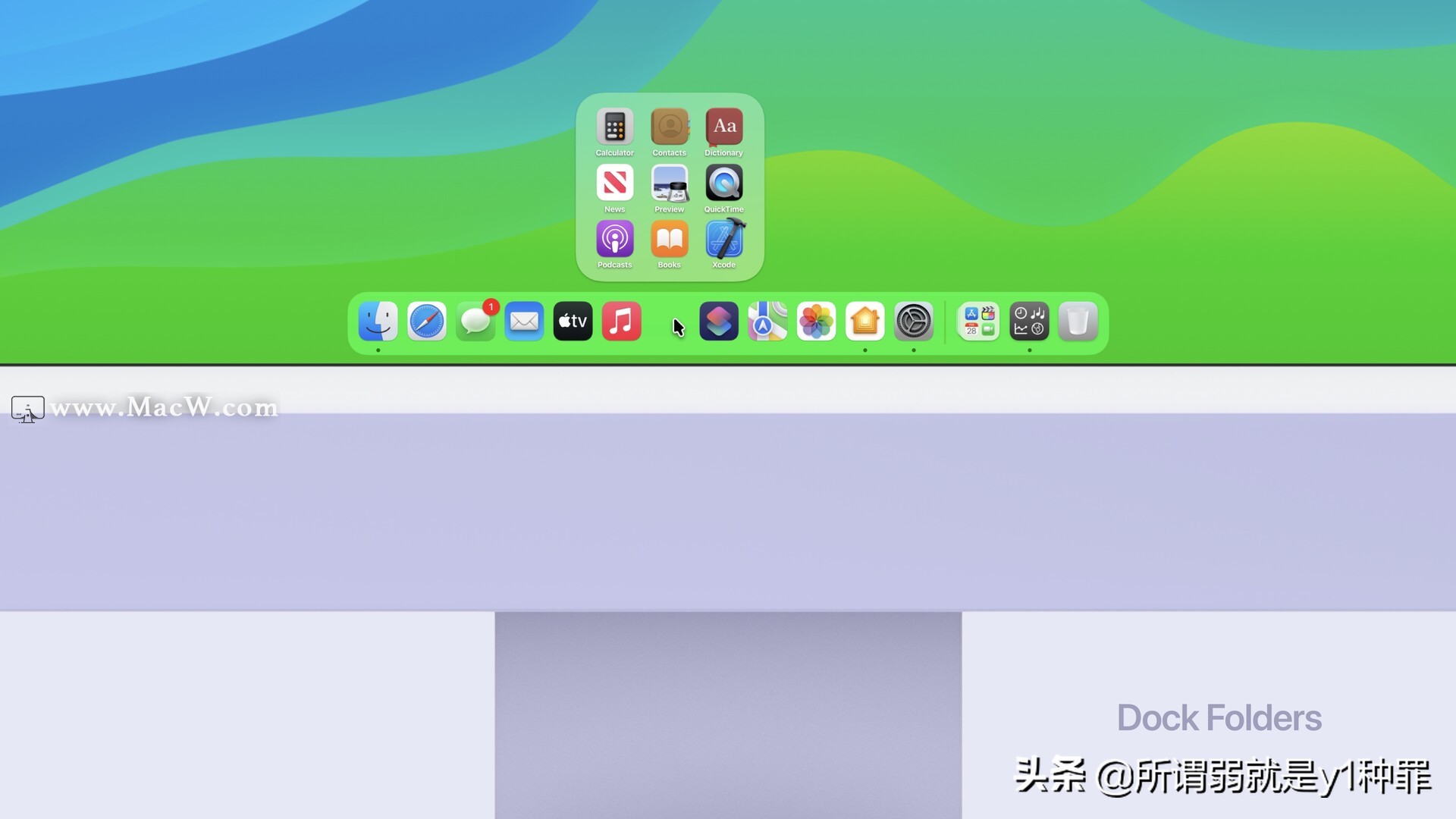Open the Home app in Dock

tap(864, 322)
